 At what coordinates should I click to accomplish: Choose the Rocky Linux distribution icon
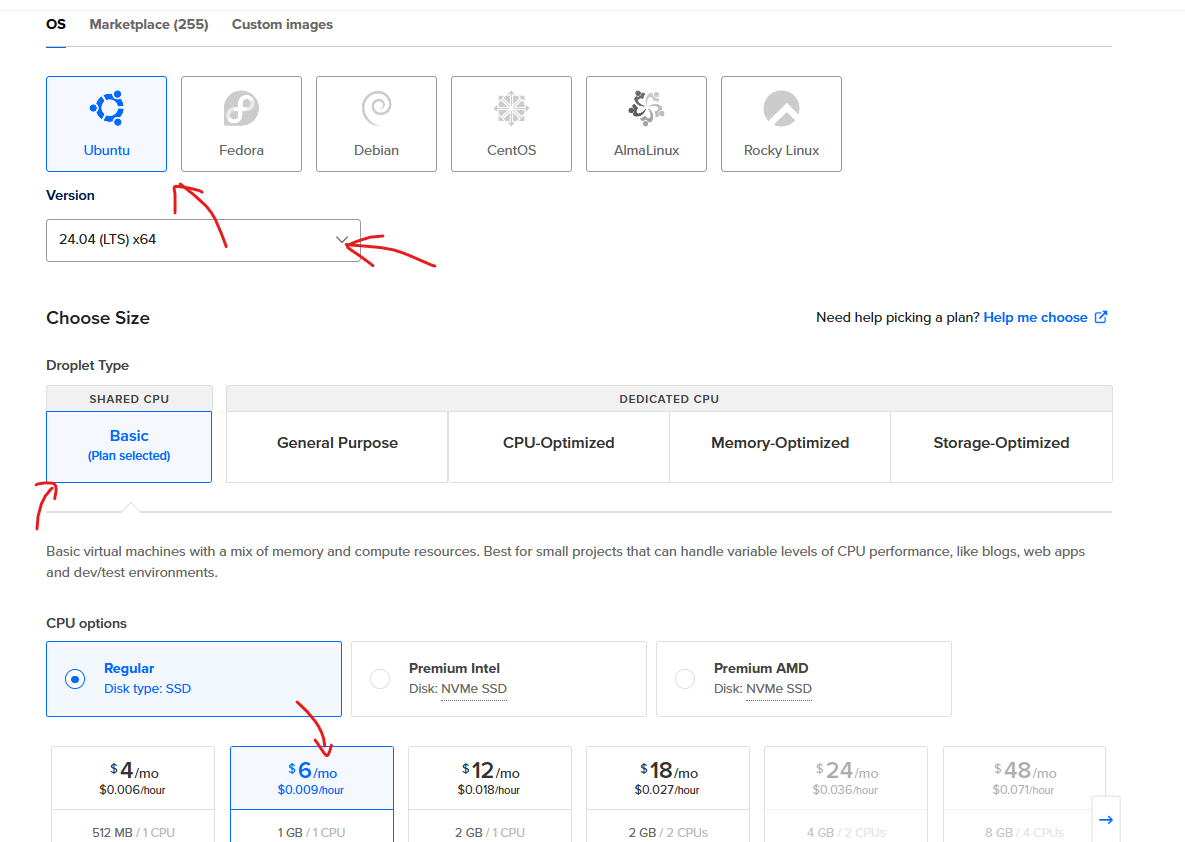[x=781, y=123]
